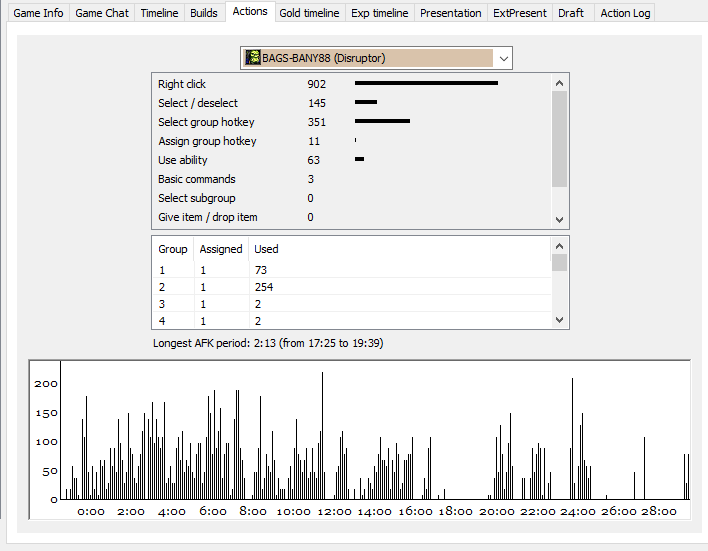The height and width of the screenshot is (551, 708).
Task: Switch to the Game Chat tab
Action: (102, 13)
